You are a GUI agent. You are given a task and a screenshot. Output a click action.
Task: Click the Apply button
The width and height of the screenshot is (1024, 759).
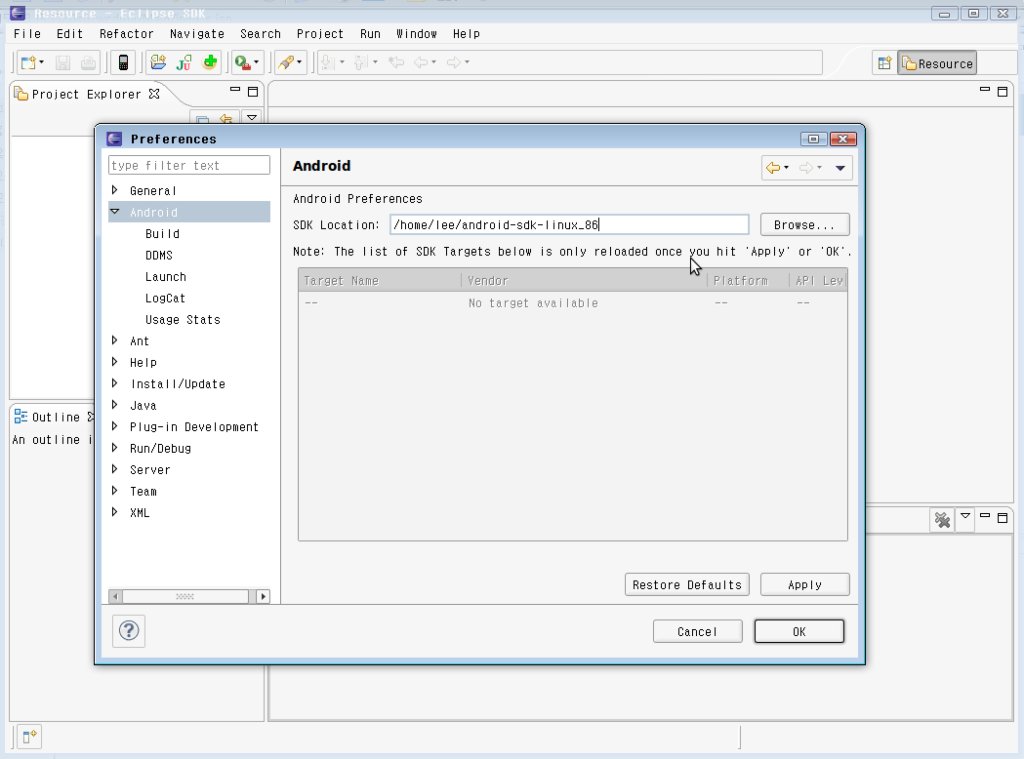tap(805, 585)
